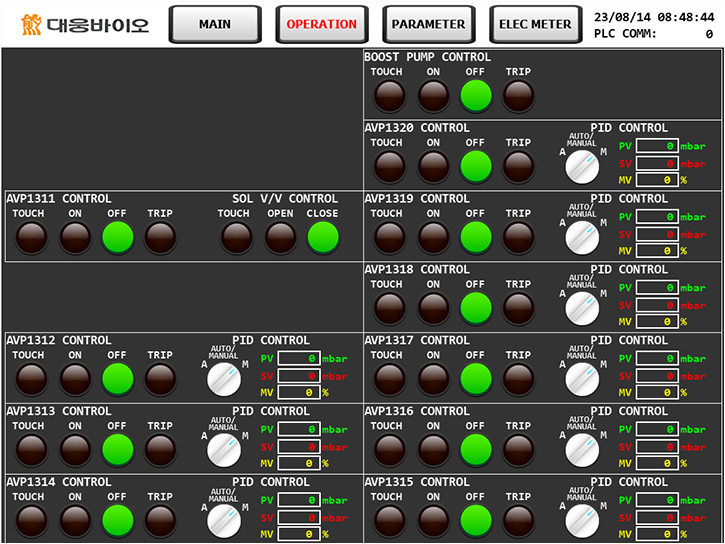Edit the AVP1313 SV setpoint field
This screenshot has width=725, height=544.
tap(299, 447)
